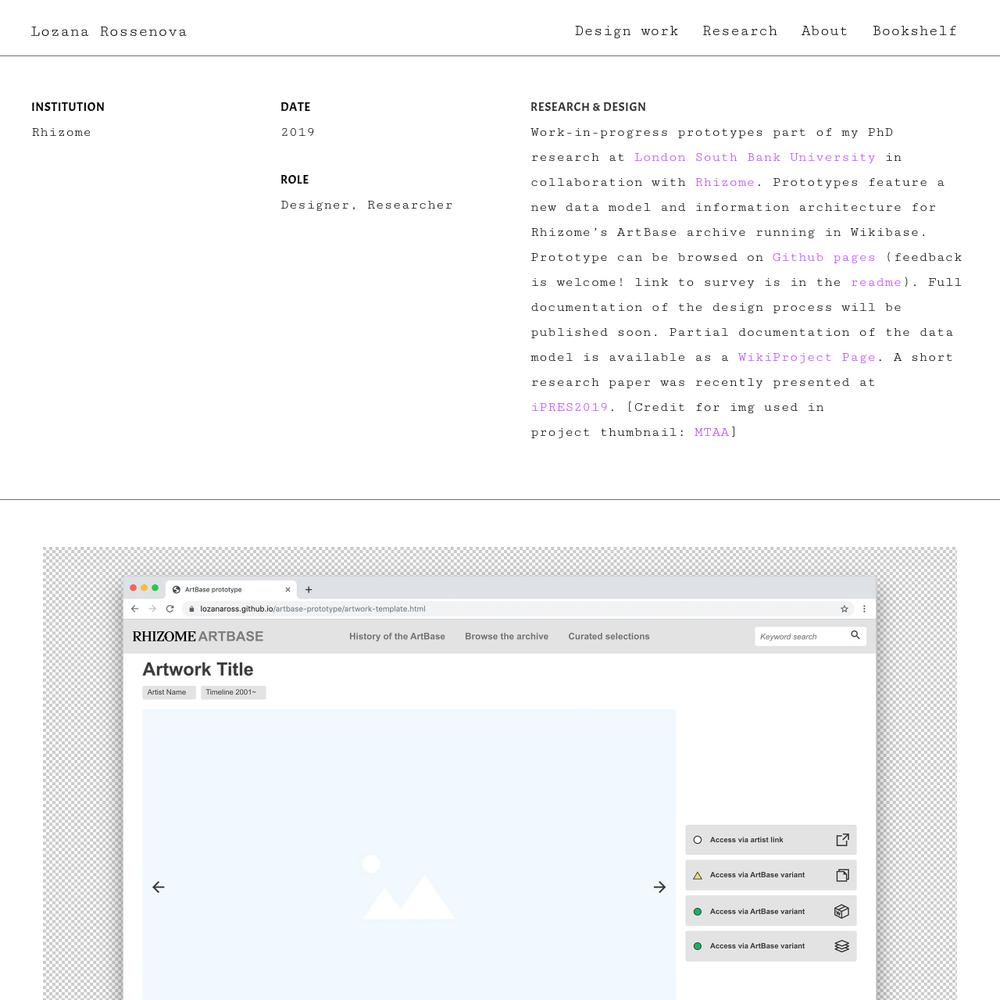
Task: Open a new browser tab with plus icon
Action: point(309,589)
